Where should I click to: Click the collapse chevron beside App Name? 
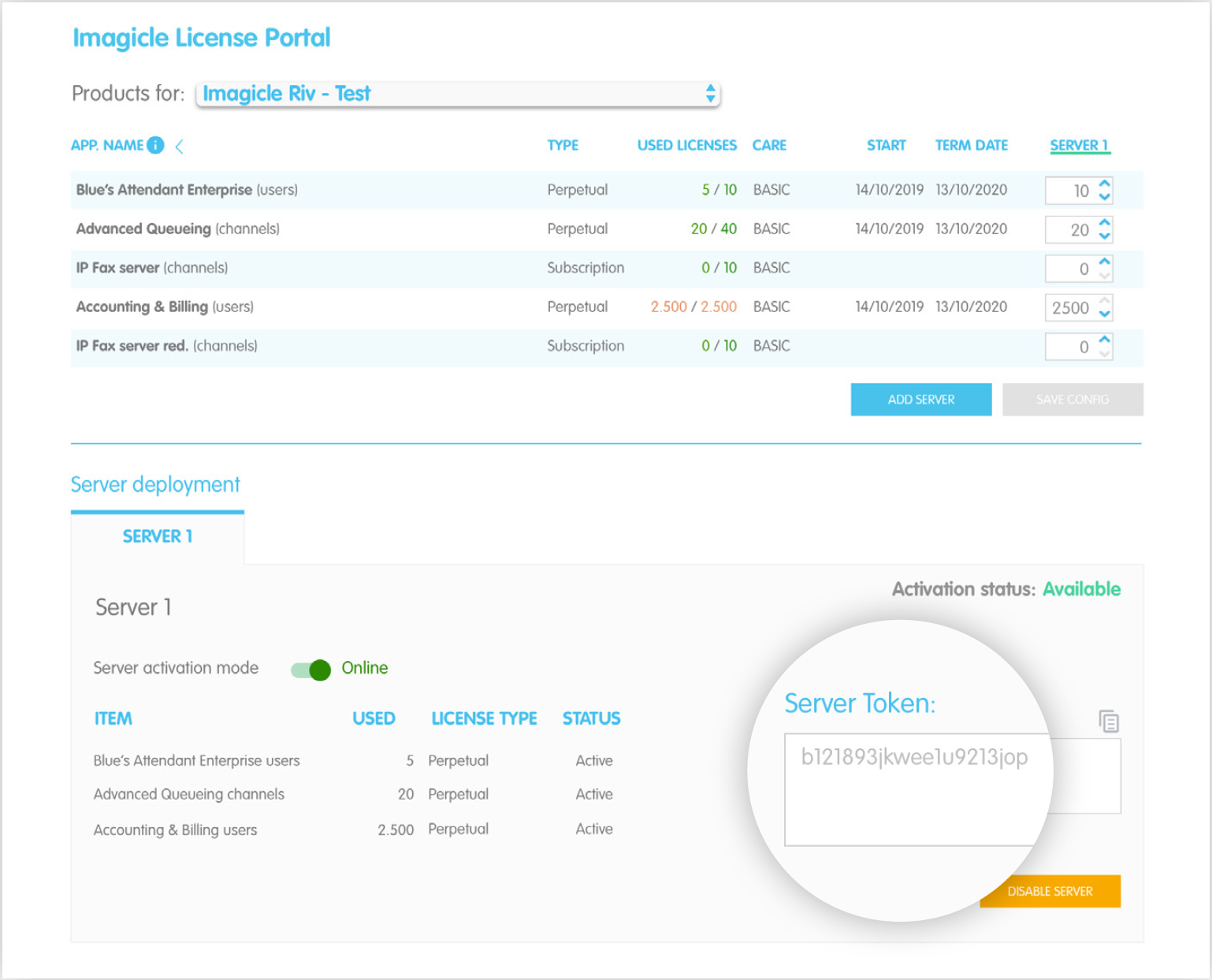click(180, 147)
